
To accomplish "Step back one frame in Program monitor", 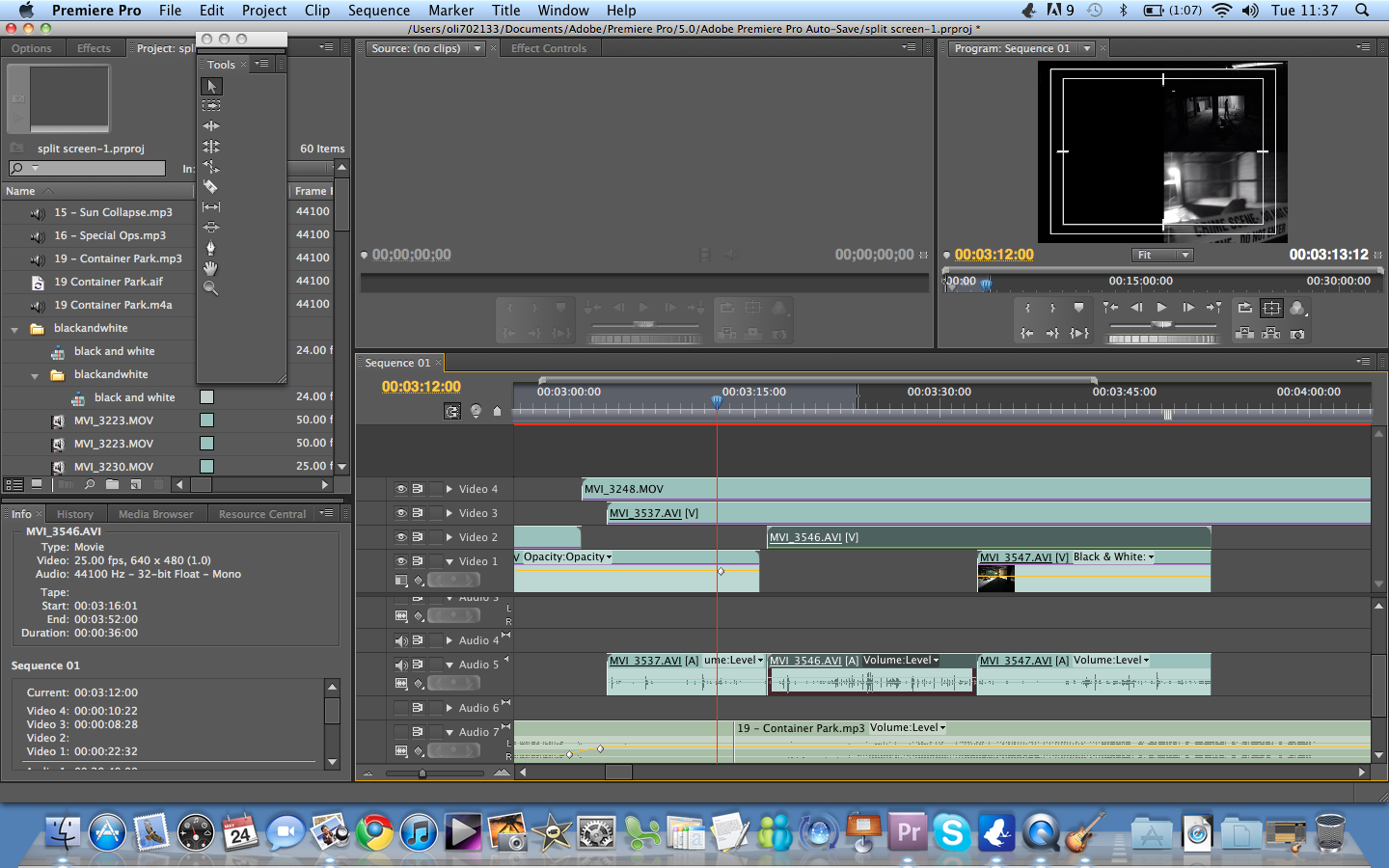I will [1136, 308].
